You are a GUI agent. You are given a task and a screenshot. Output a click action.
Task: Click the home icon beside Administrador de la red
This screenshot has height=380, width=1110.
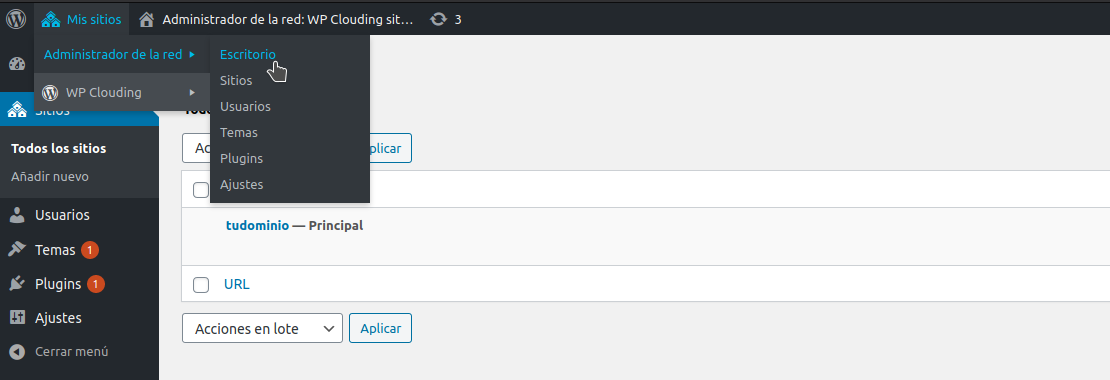pos(147,20)
